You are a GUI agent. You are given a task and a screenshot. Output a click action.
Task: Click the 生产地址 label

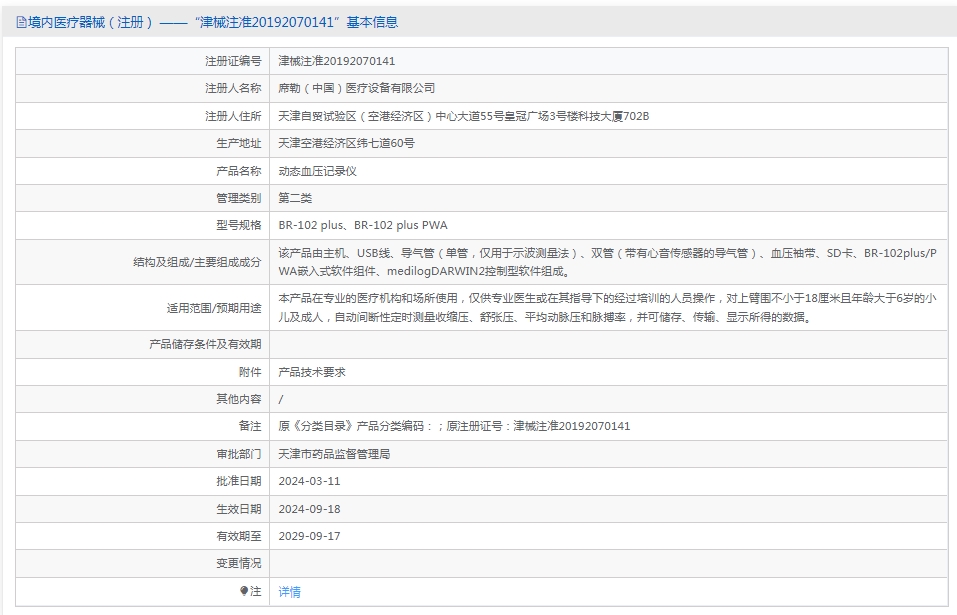pos(239,143)
